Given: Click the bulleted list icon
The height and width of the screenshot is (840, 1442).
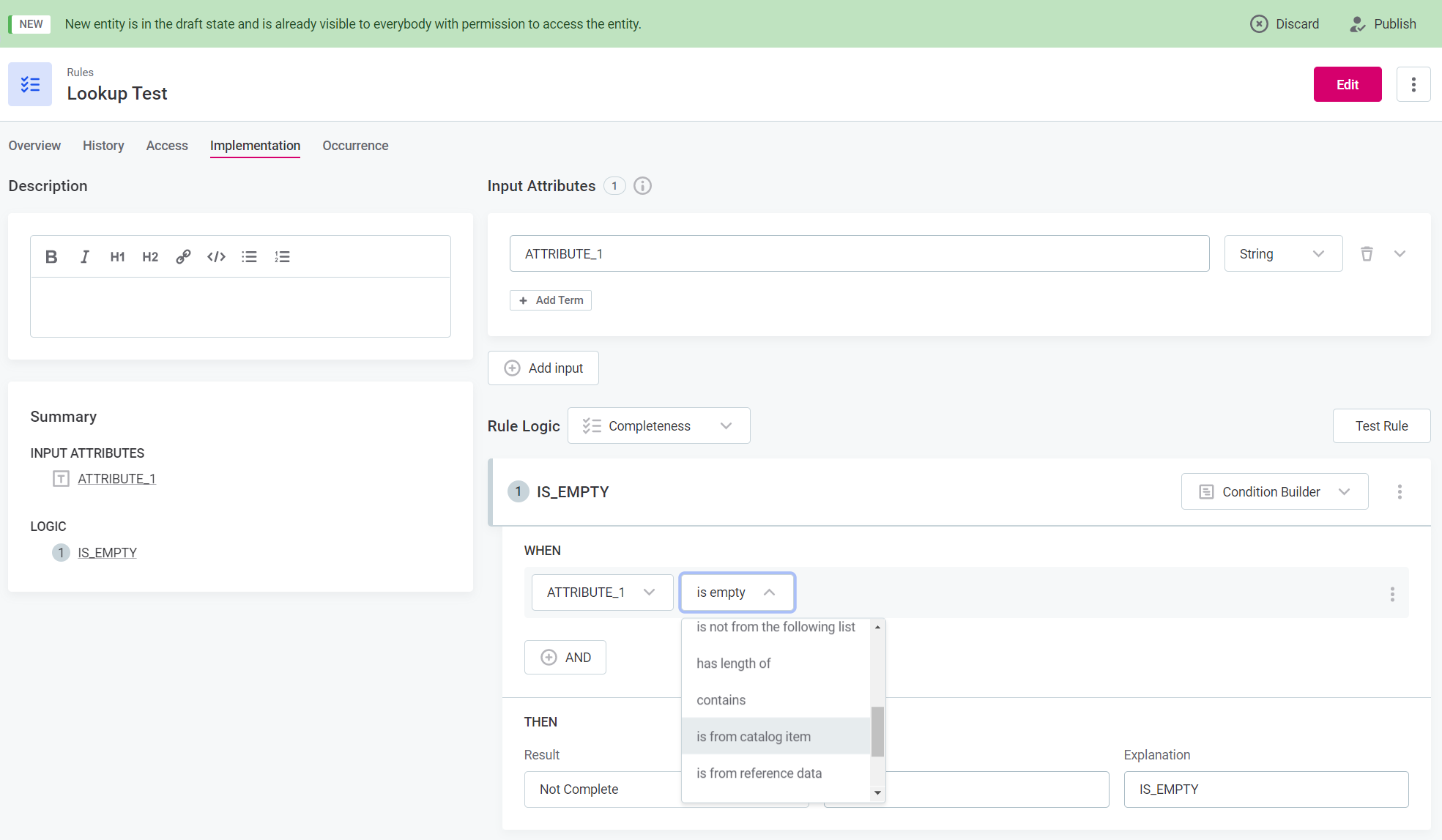Looking at the screenshot, I should tap(249, 257).
